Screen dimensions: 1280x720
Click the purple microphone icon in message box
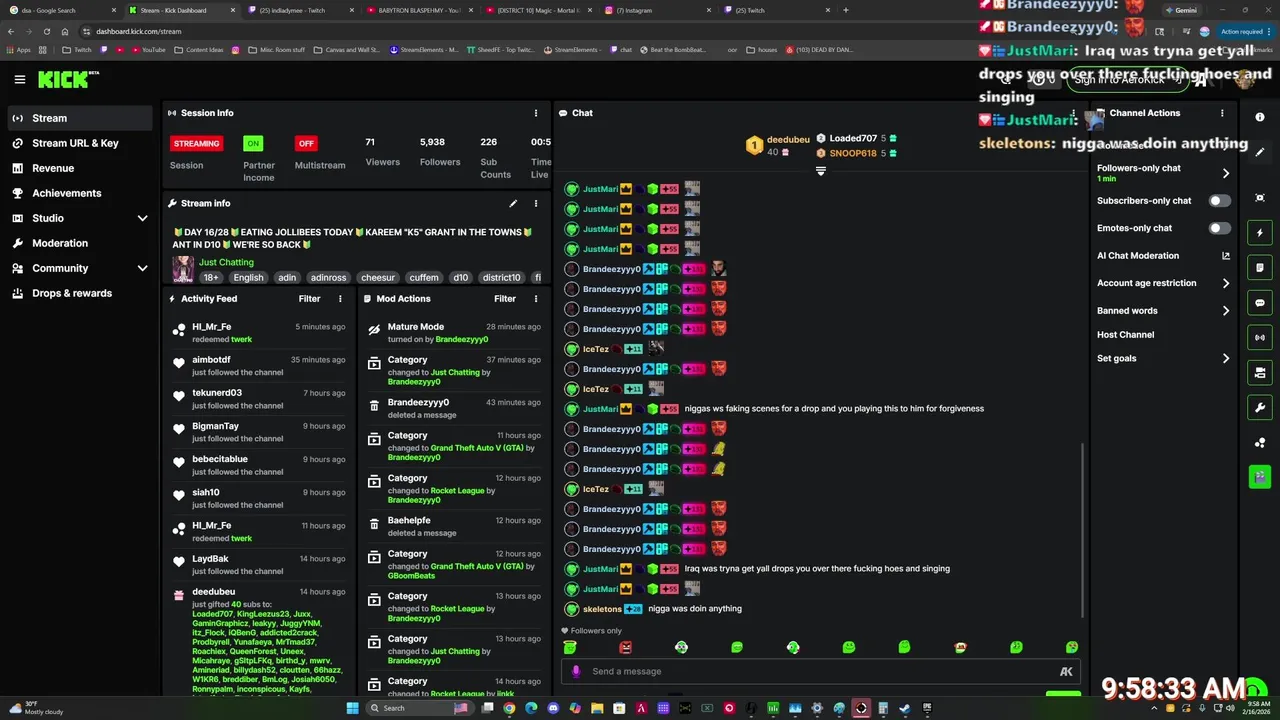coord(576,671)
